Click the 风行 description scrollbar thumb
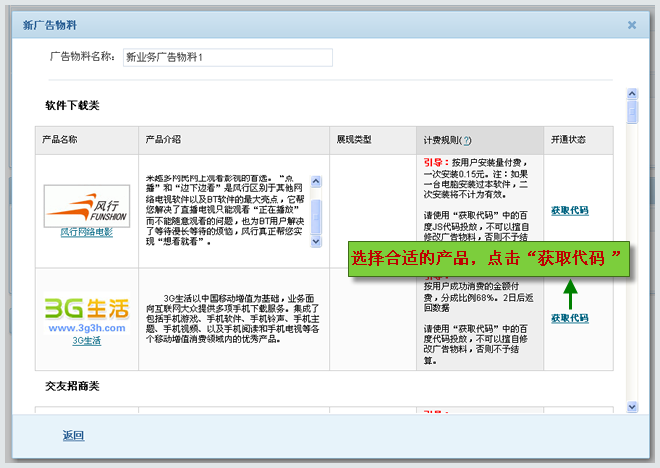The image size is (660, 468). [316, 217]
